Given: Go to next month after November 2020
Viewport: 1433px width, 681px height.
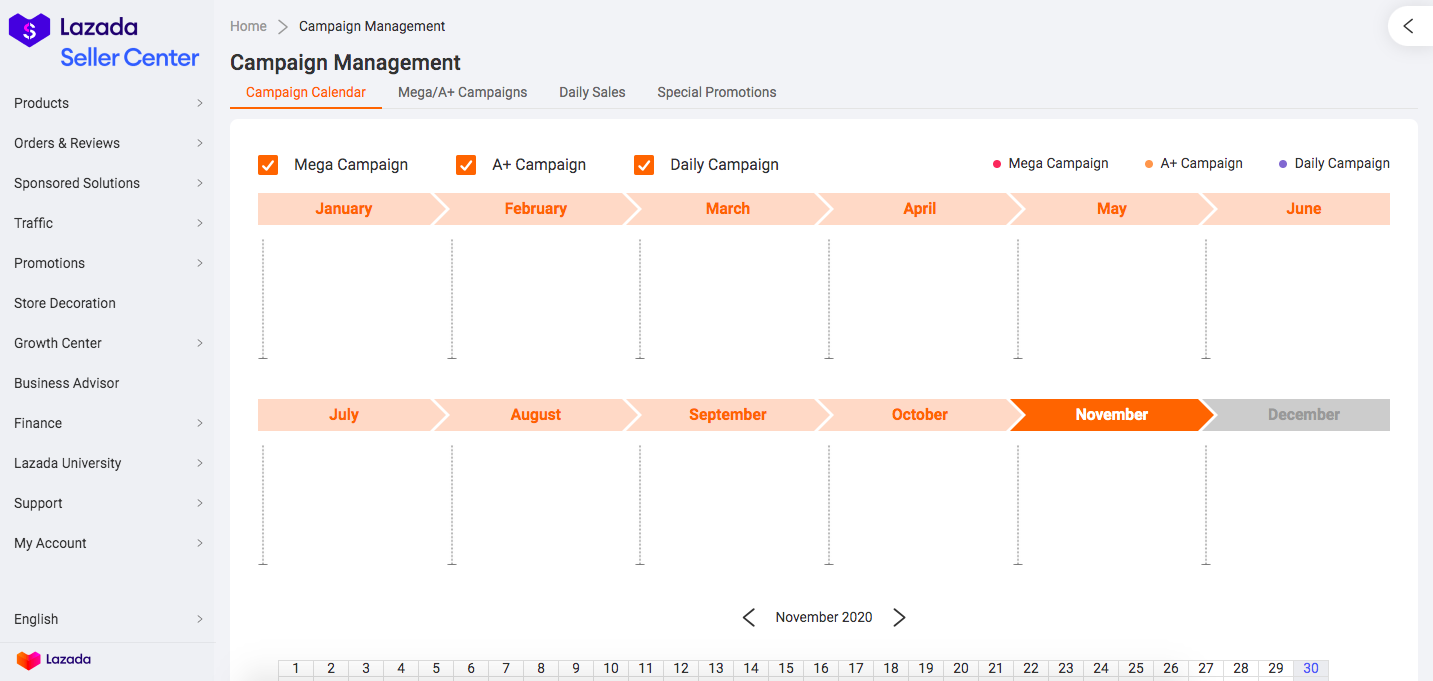Looking at the screenshot, I should coord(899,618).
